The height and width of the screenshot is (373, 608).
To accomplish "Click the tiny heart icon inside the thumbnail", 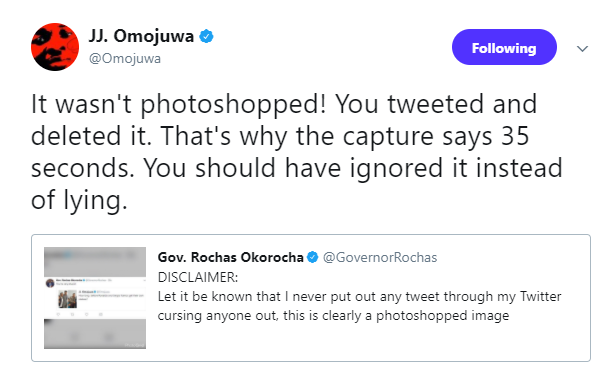I will point(86,314).
